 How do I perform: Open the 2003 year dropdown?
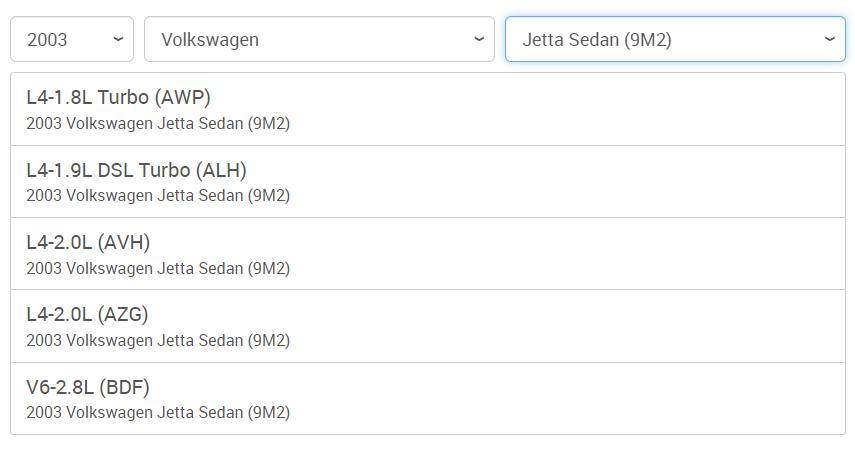click(72, 39)
